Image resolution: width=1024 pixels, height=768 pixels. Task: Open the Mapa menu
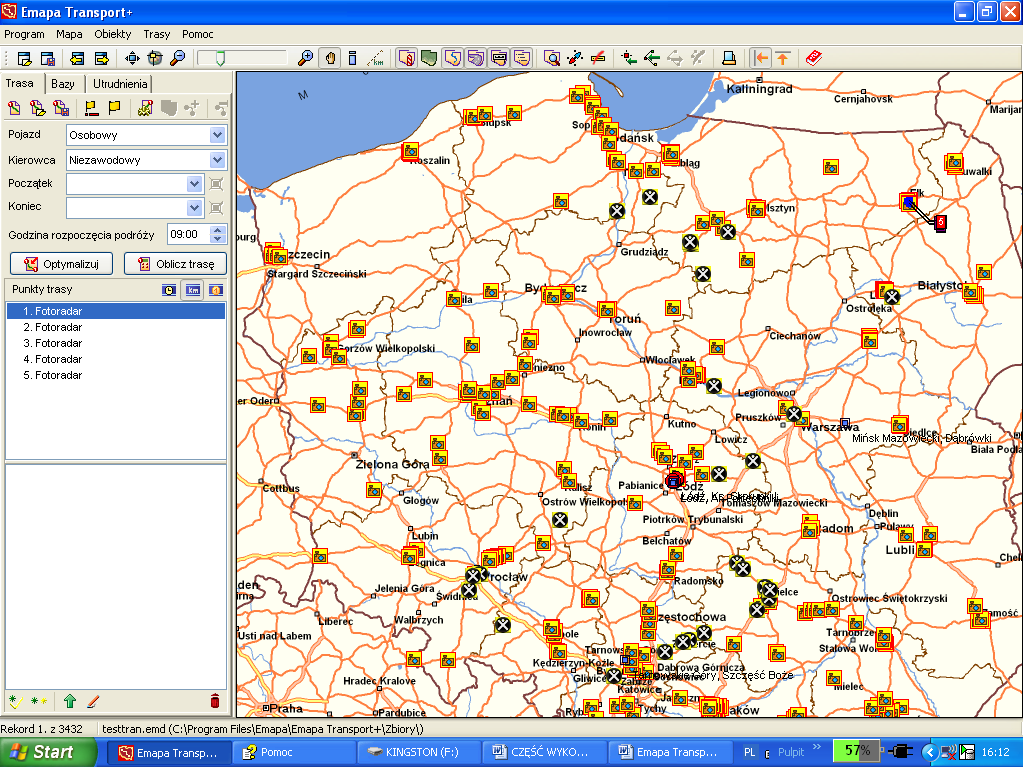tap(69, 34)
